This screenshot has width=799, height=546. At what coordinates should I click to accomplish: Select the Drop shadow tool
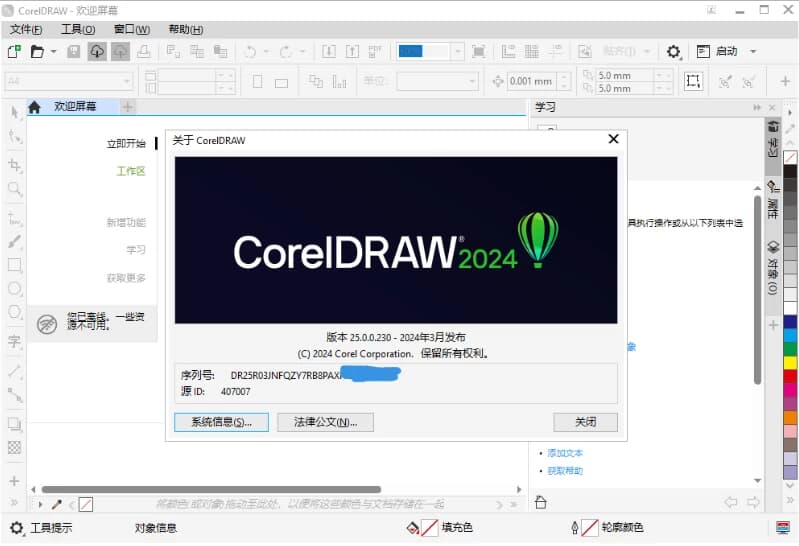[15, 424]
